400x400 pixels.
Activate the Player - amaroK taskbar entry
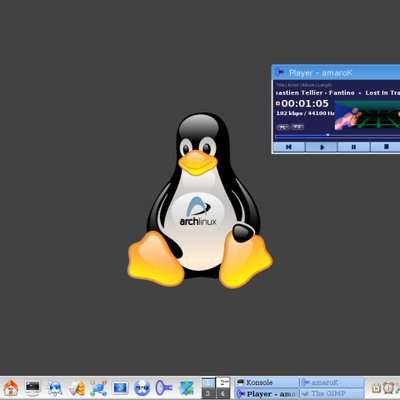[267, 394]
